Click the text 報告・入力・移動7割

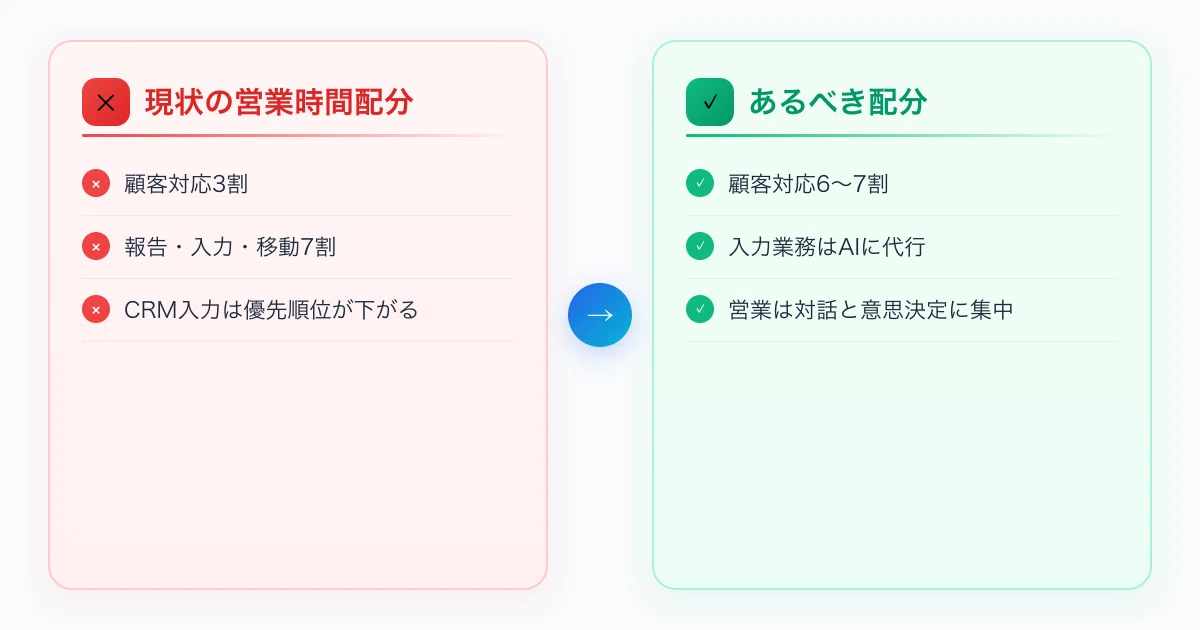[x=230, y=247]
